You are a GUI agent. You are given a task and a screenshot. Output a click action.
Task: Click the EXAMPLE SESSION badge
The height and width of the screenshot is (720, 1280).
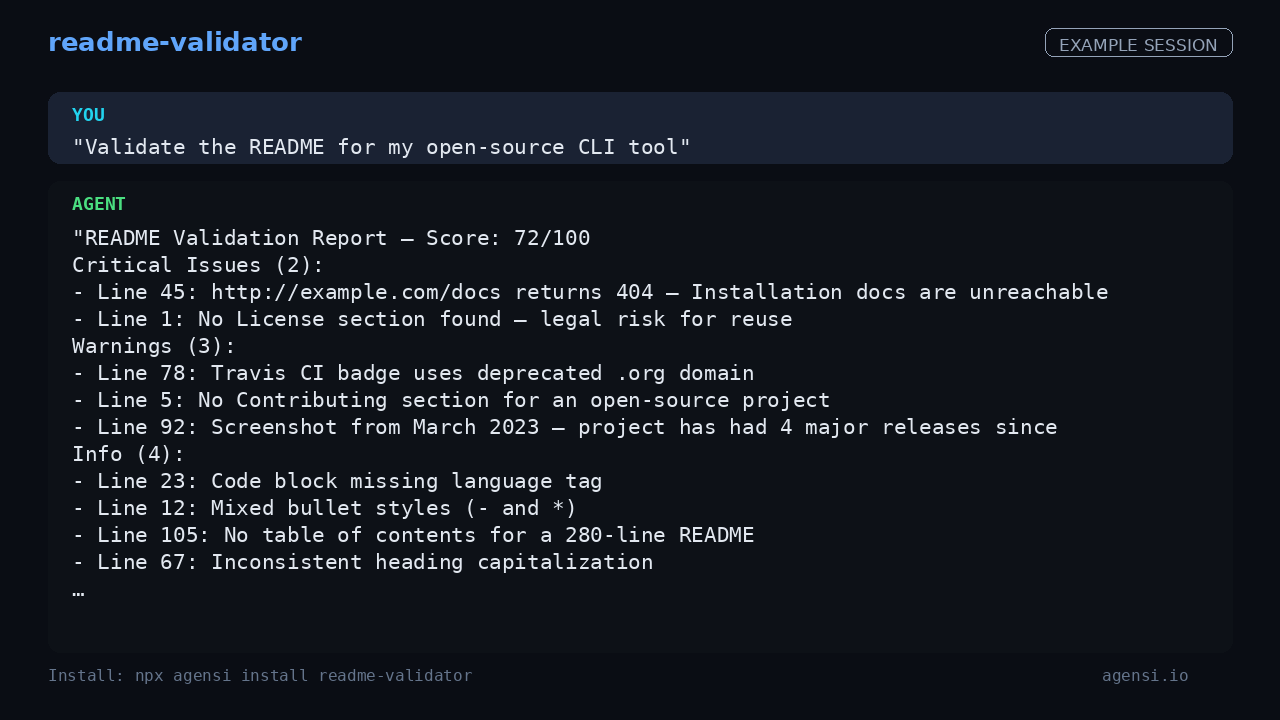tap(1138, 44)
